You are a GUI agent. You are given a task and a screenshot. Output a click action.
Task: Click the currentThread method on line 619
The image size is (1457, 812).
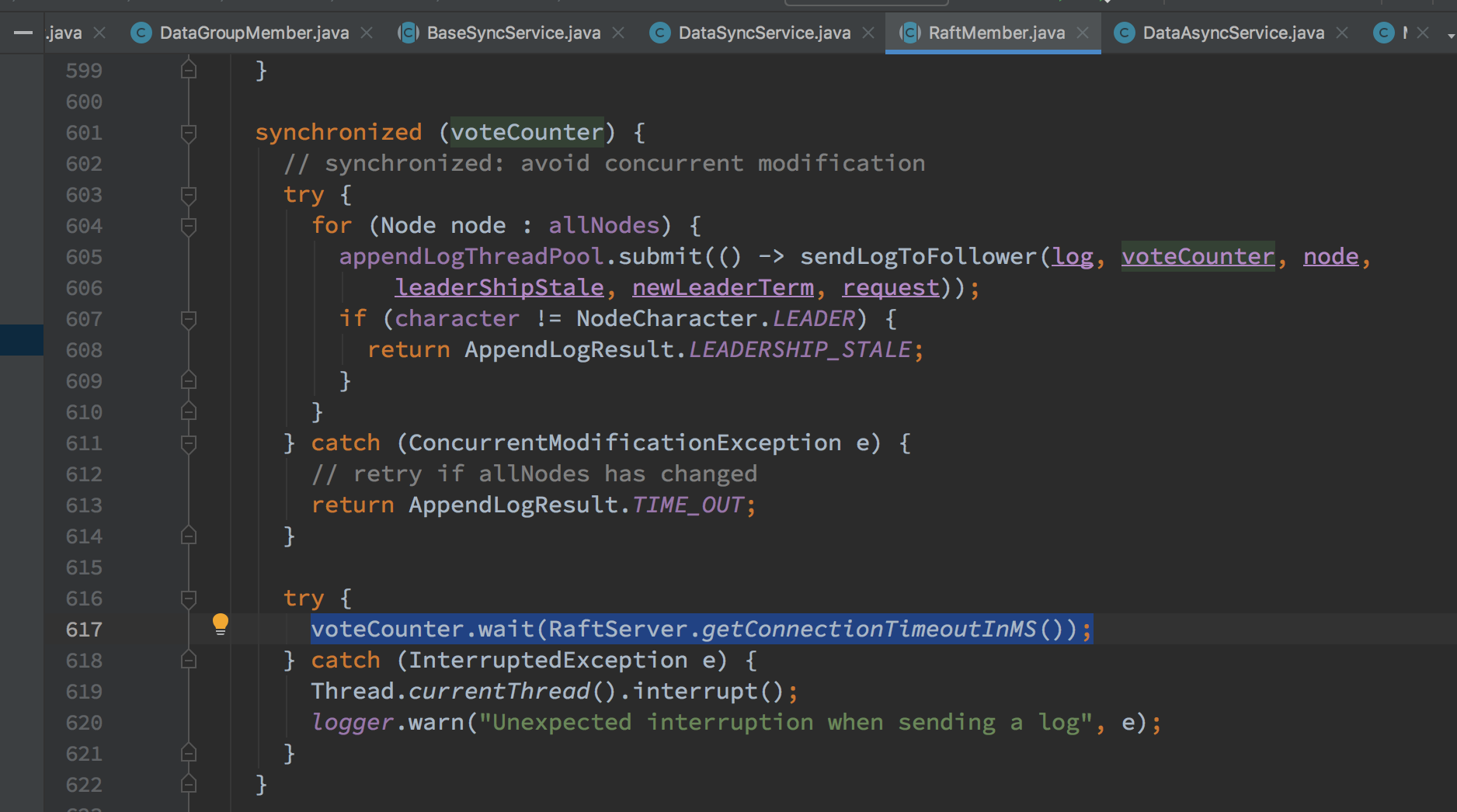click(x=499, y=691)
